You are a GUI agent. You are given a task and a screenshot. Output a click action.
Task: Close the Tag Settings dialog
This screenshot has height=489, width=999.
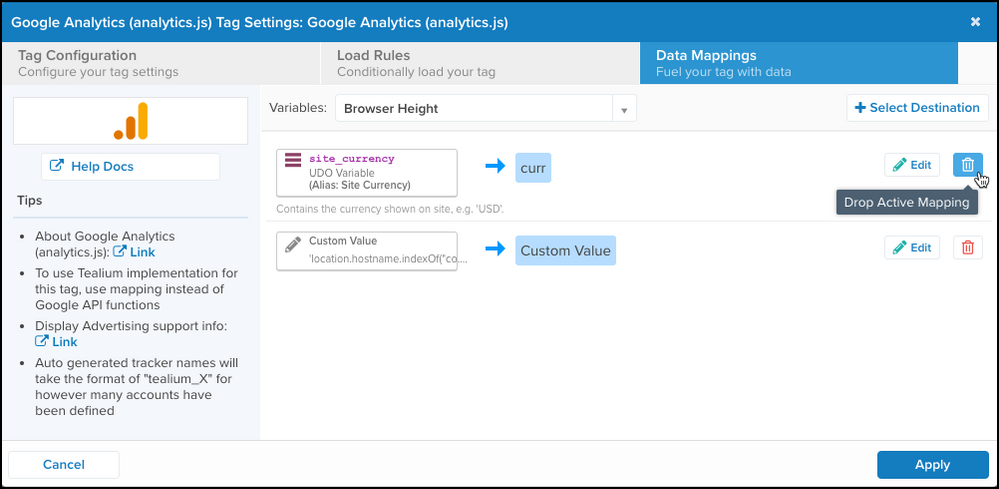coord(976,22)
